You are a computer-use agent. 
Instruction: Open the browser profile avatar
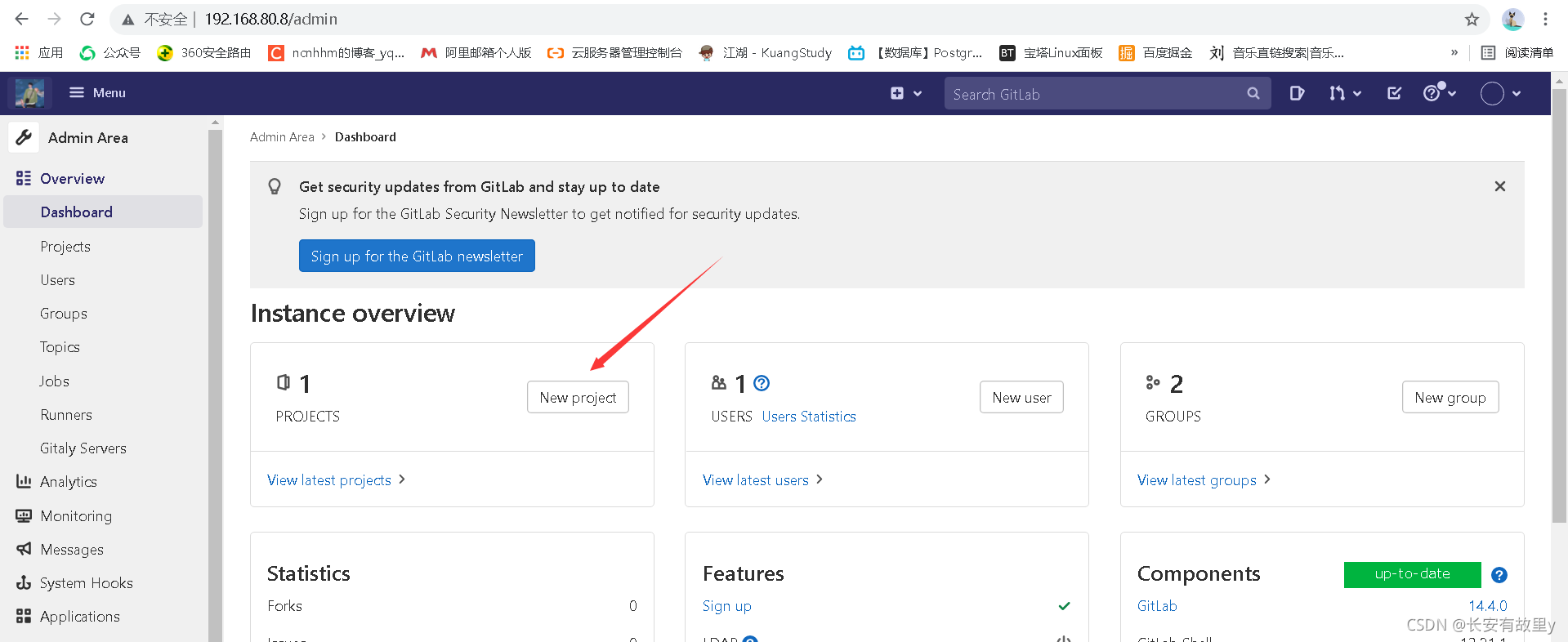[1512, 19]
